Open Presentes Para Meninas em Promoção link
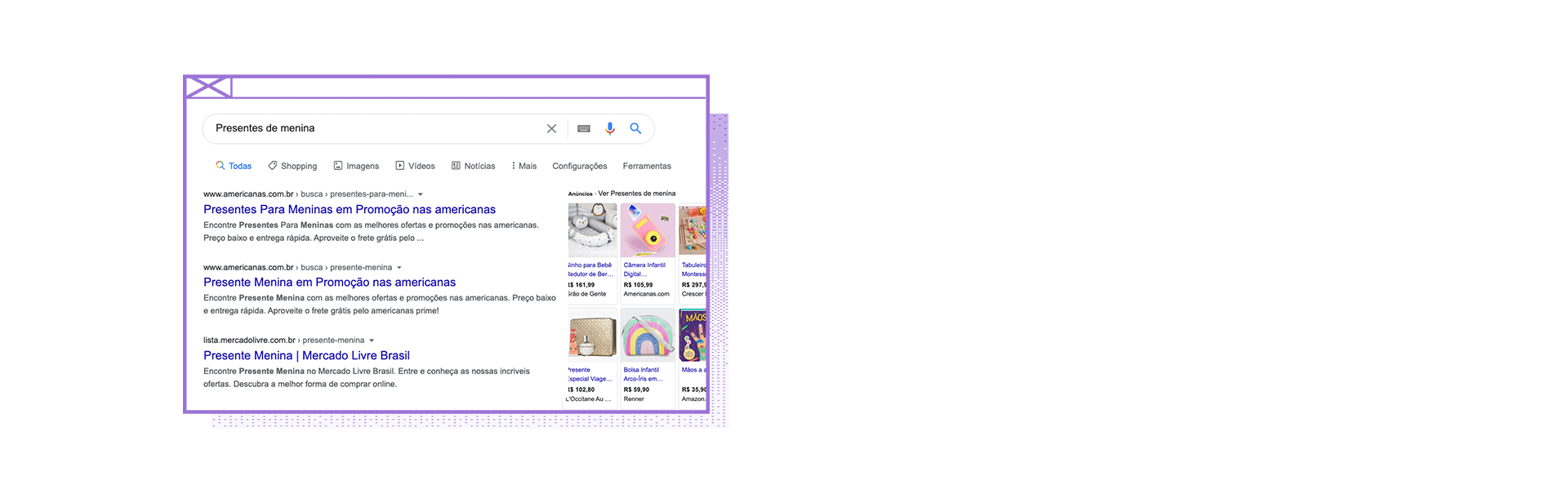The width and height of the screenshot is (1568, 490). point(350,210)
